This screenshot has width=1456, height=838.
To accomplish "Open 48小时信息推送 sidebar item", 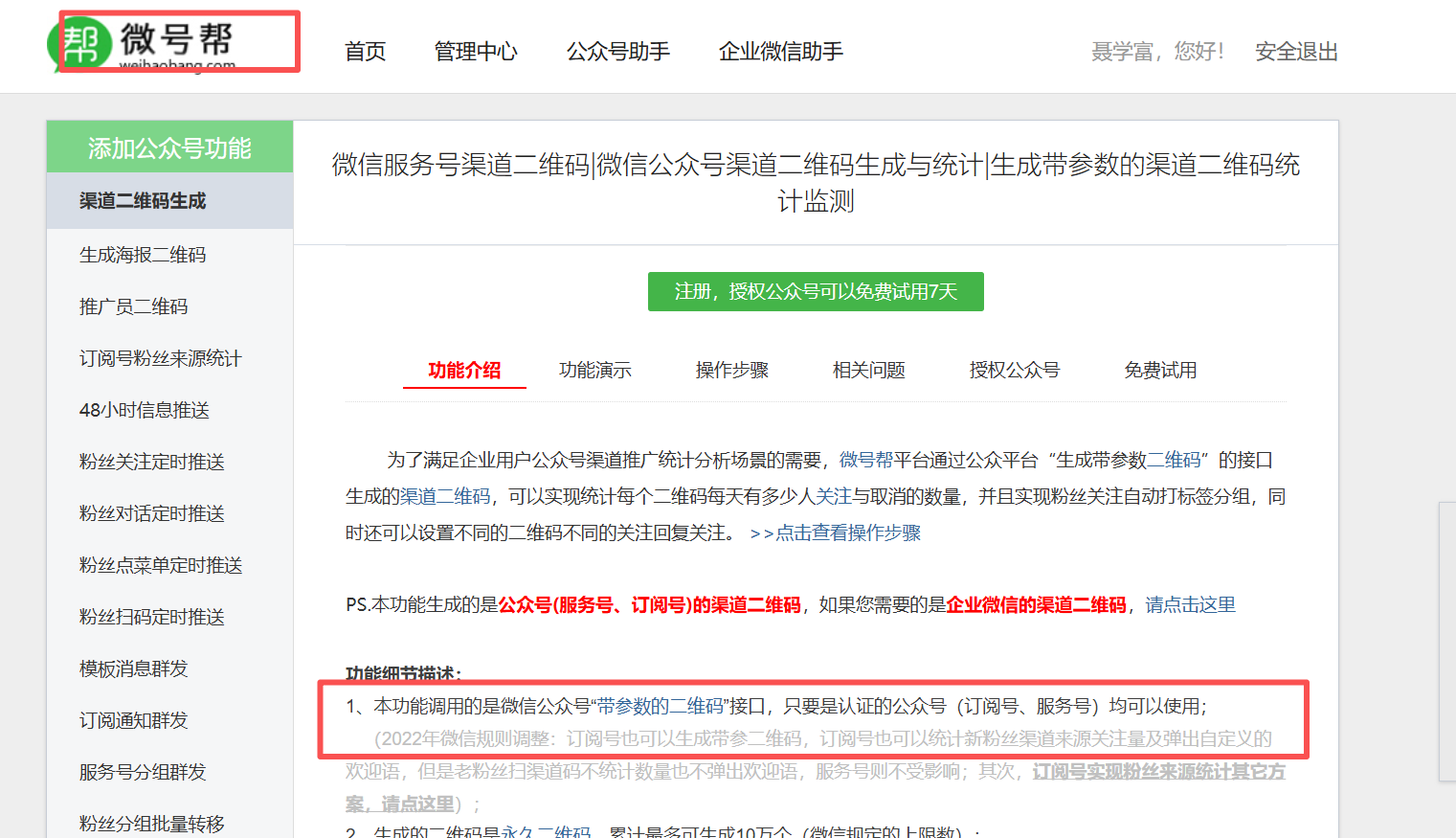I will tap(145, 410).
